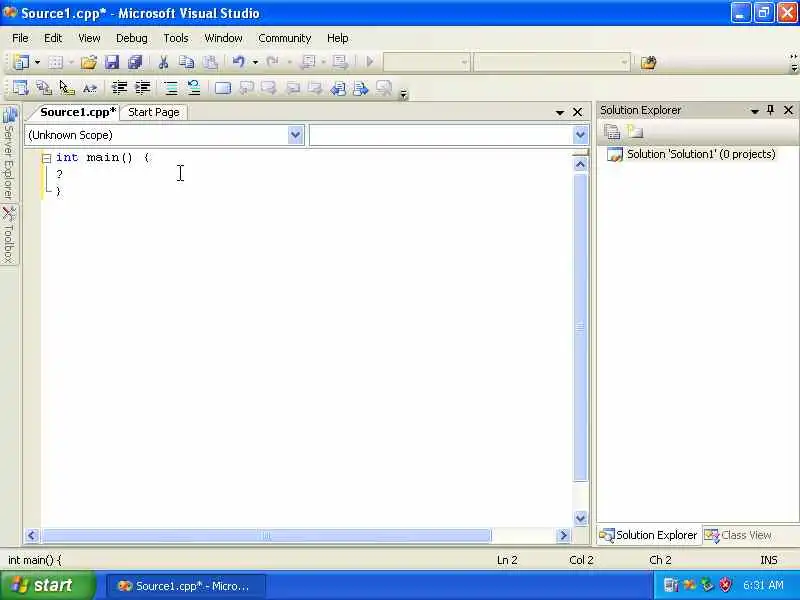Switch to the Start Page tab
Image resolution: width=800 pixels, height=600 pixels.
[154, 112]
